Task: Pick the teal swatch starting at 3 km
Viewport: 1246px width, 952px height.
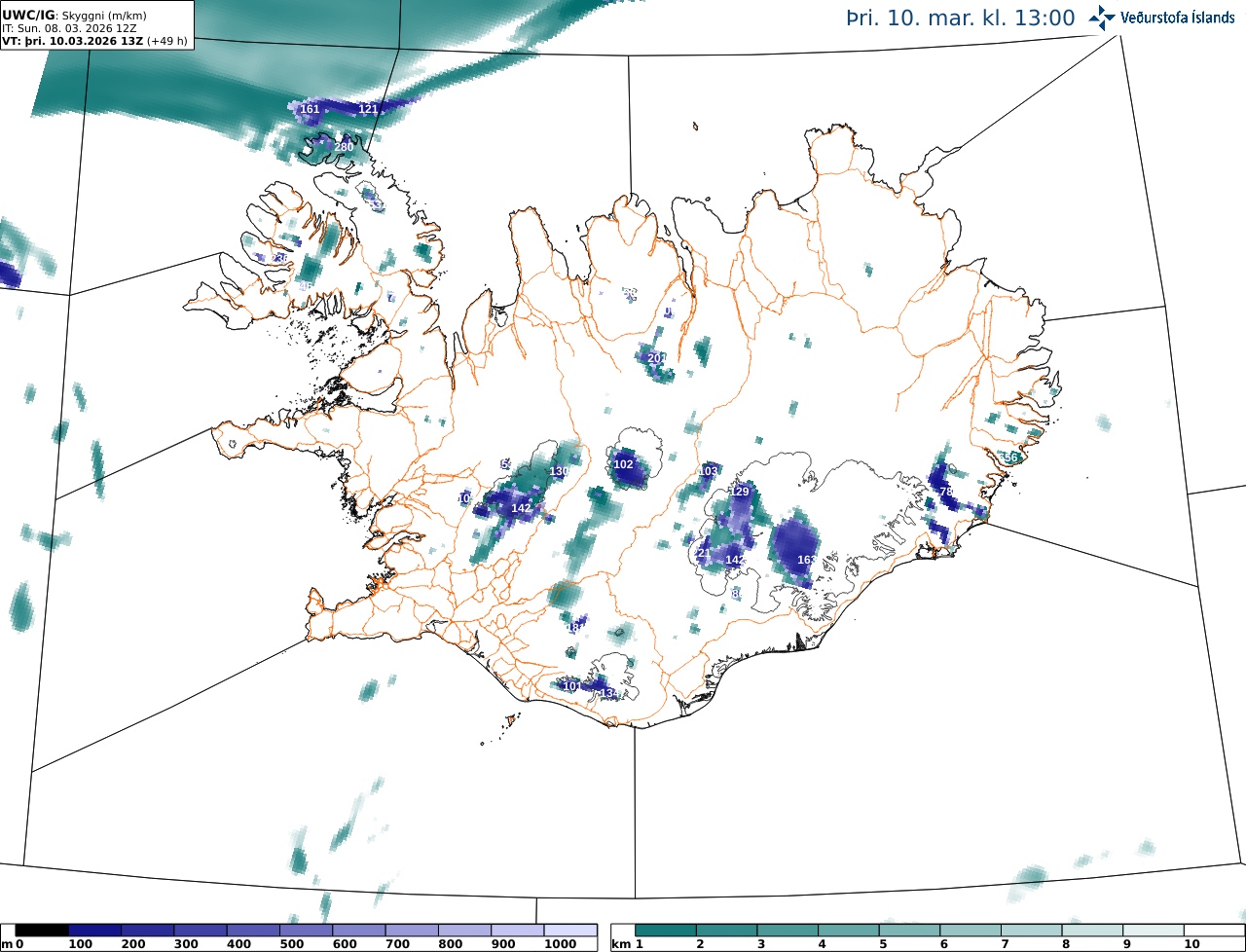Action: click(x=788, y=931)
